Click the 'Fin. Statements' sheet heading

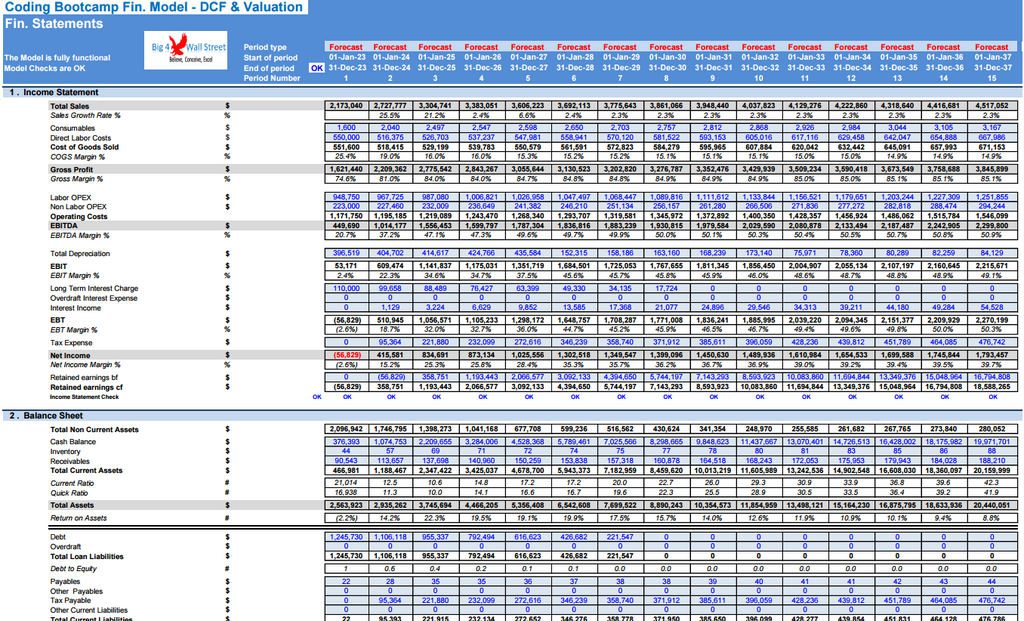[x=54, y=24]
